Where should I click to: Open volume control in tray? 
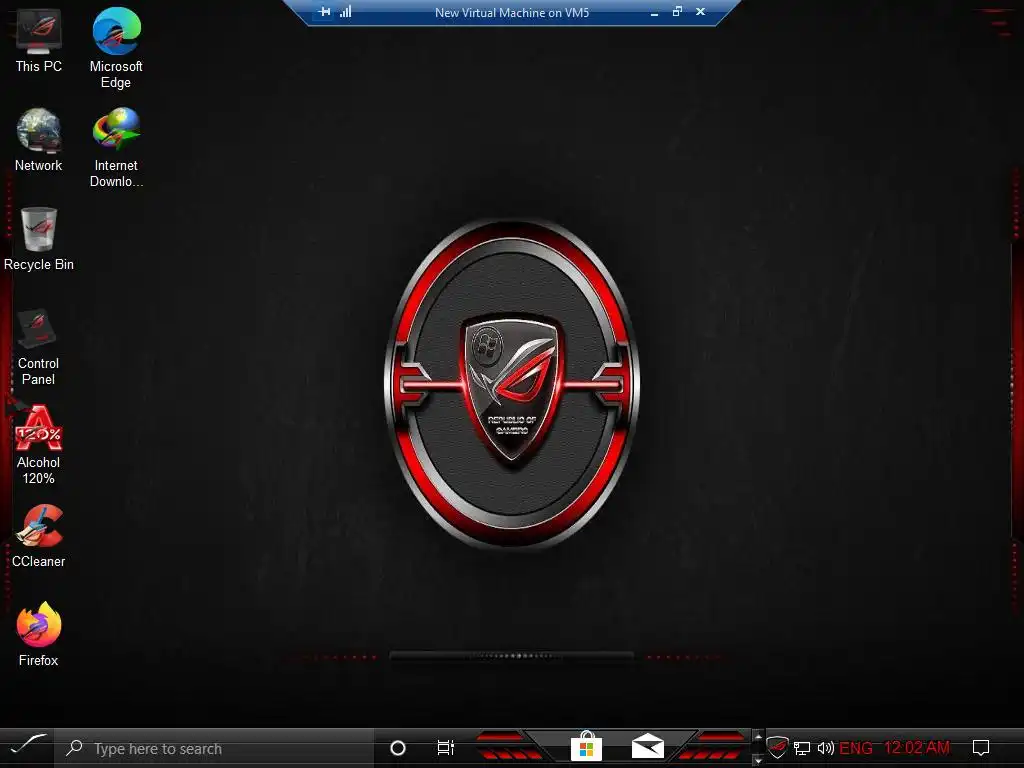click(825, 748)
